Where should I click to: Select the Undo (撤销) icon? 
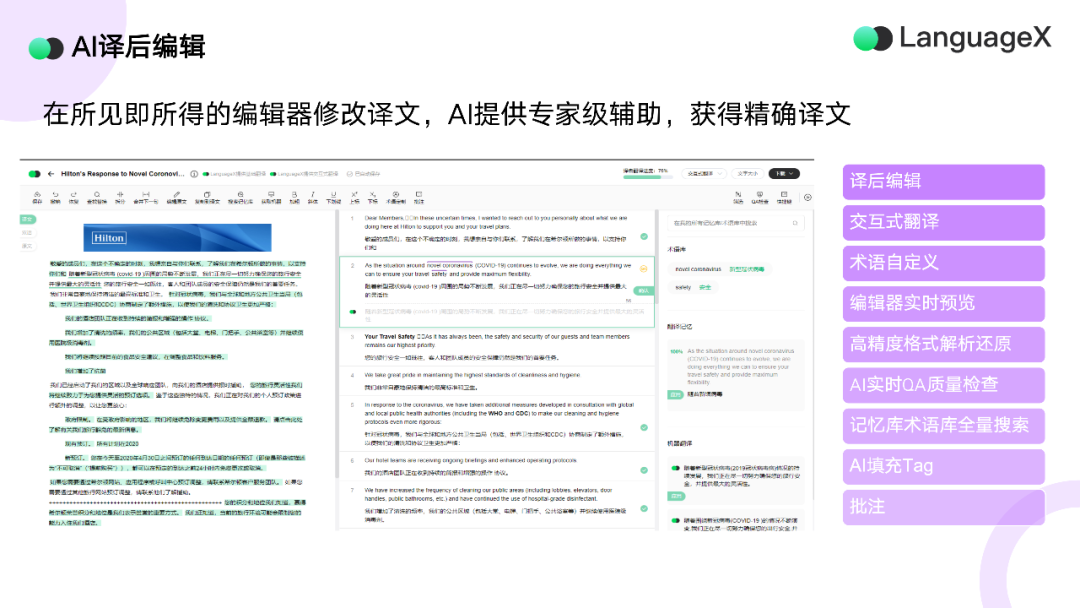pos(54,196)
